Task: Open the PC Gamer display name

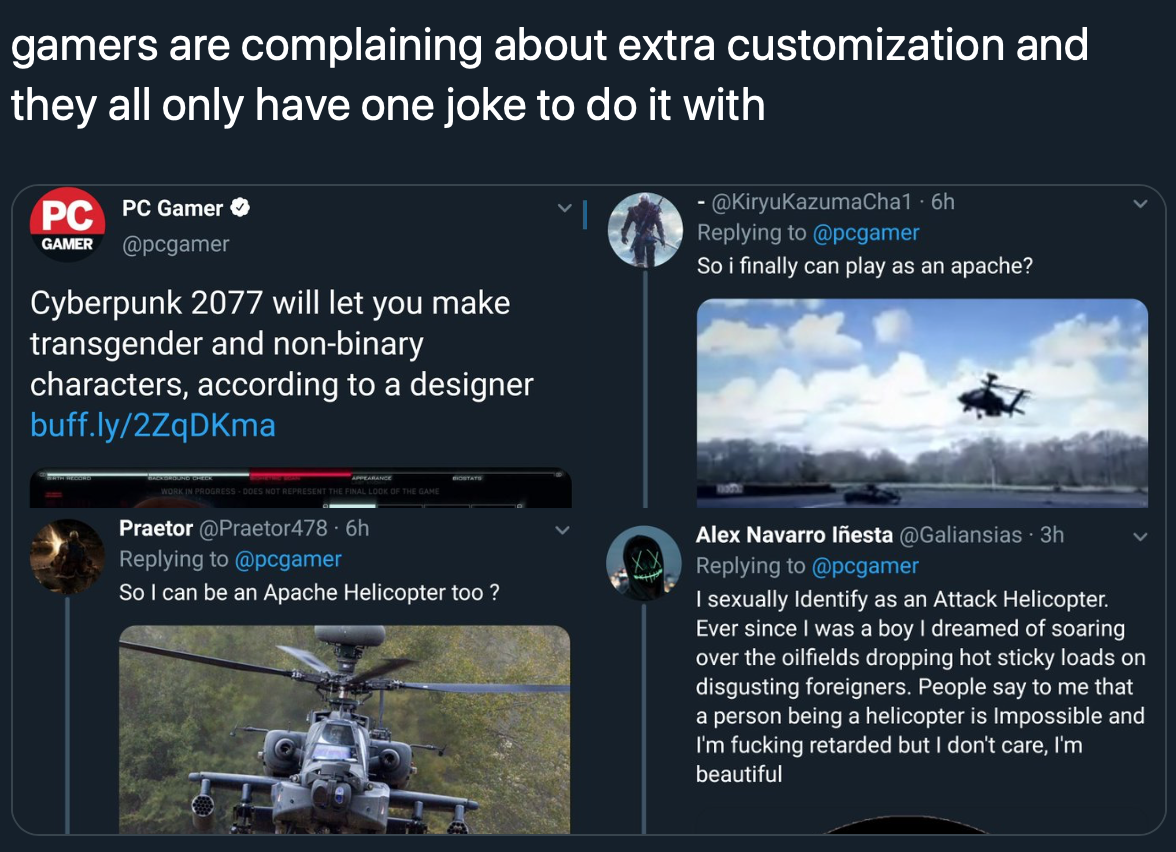Action: click(172, 208)
